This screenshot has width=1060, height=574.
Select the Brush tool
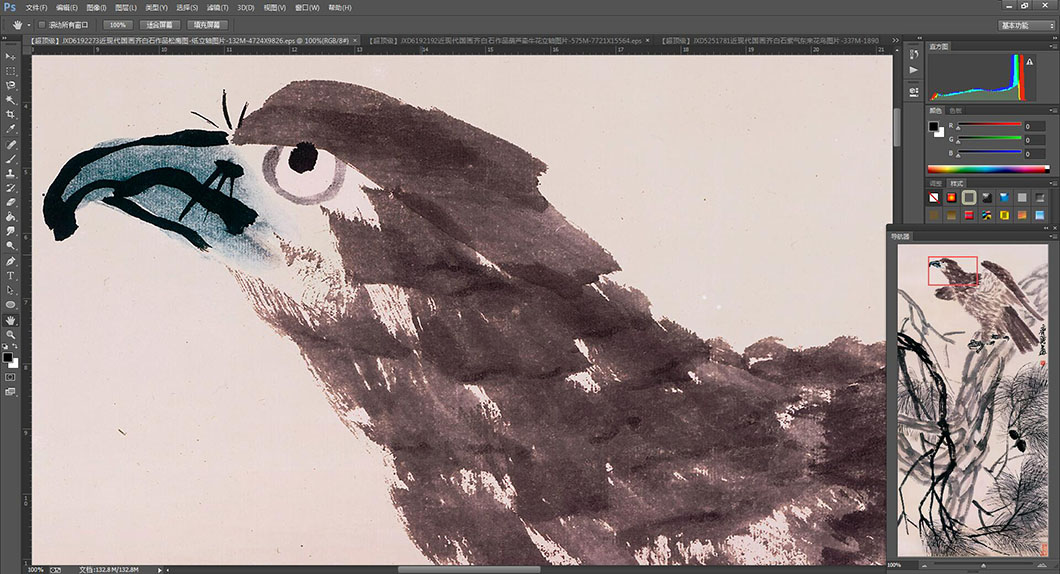pyautogui.click(x=10, y=160)
